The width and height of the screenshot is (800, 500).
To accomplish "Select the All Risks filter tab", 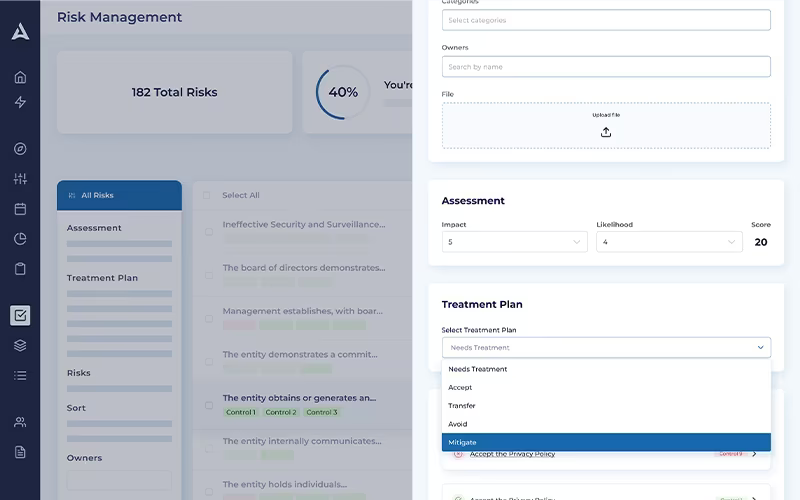I will (x=119, y=195).
